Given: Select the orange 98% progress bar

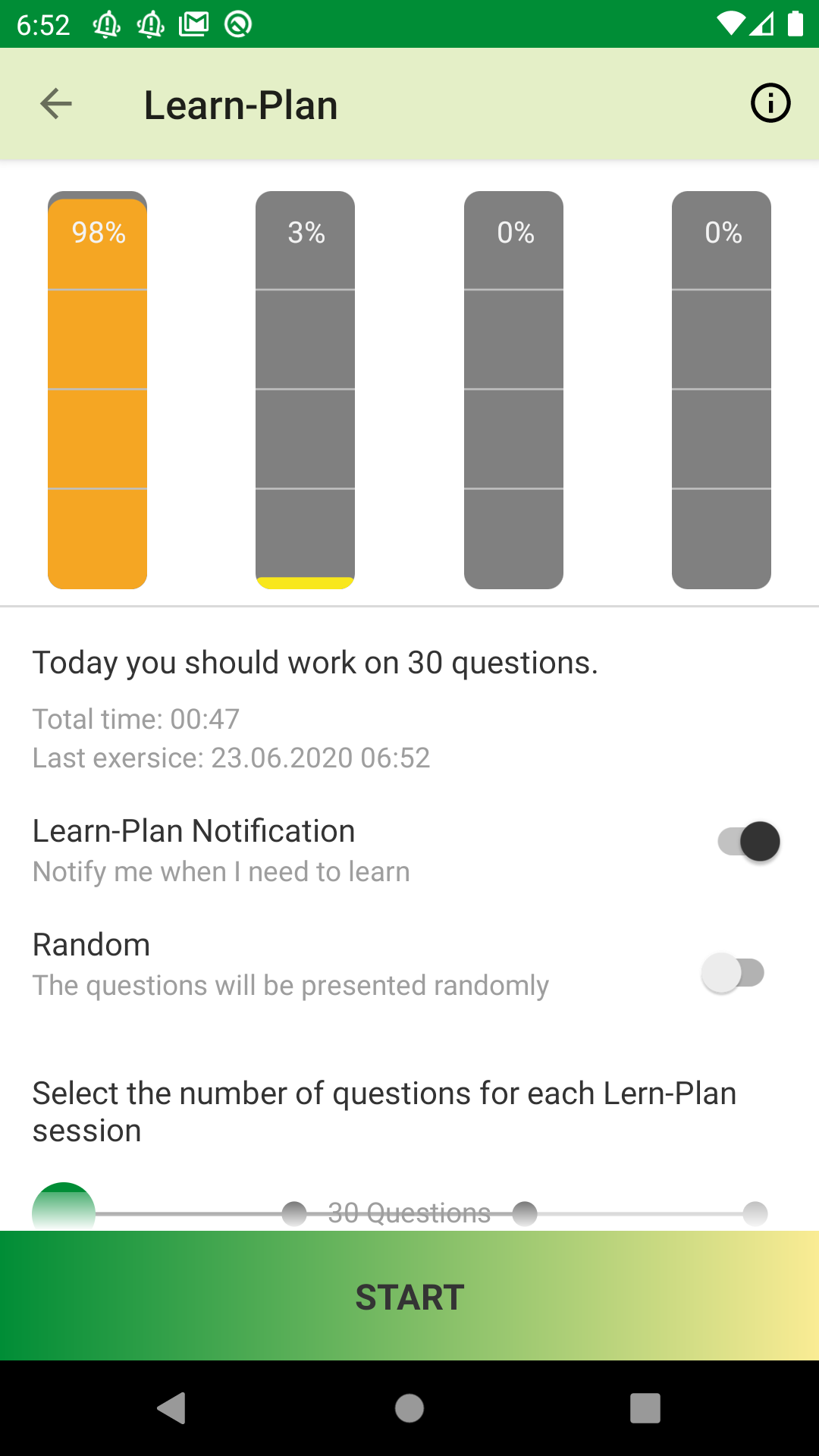Looking at the screenshot, I should [x=97, y=390].
